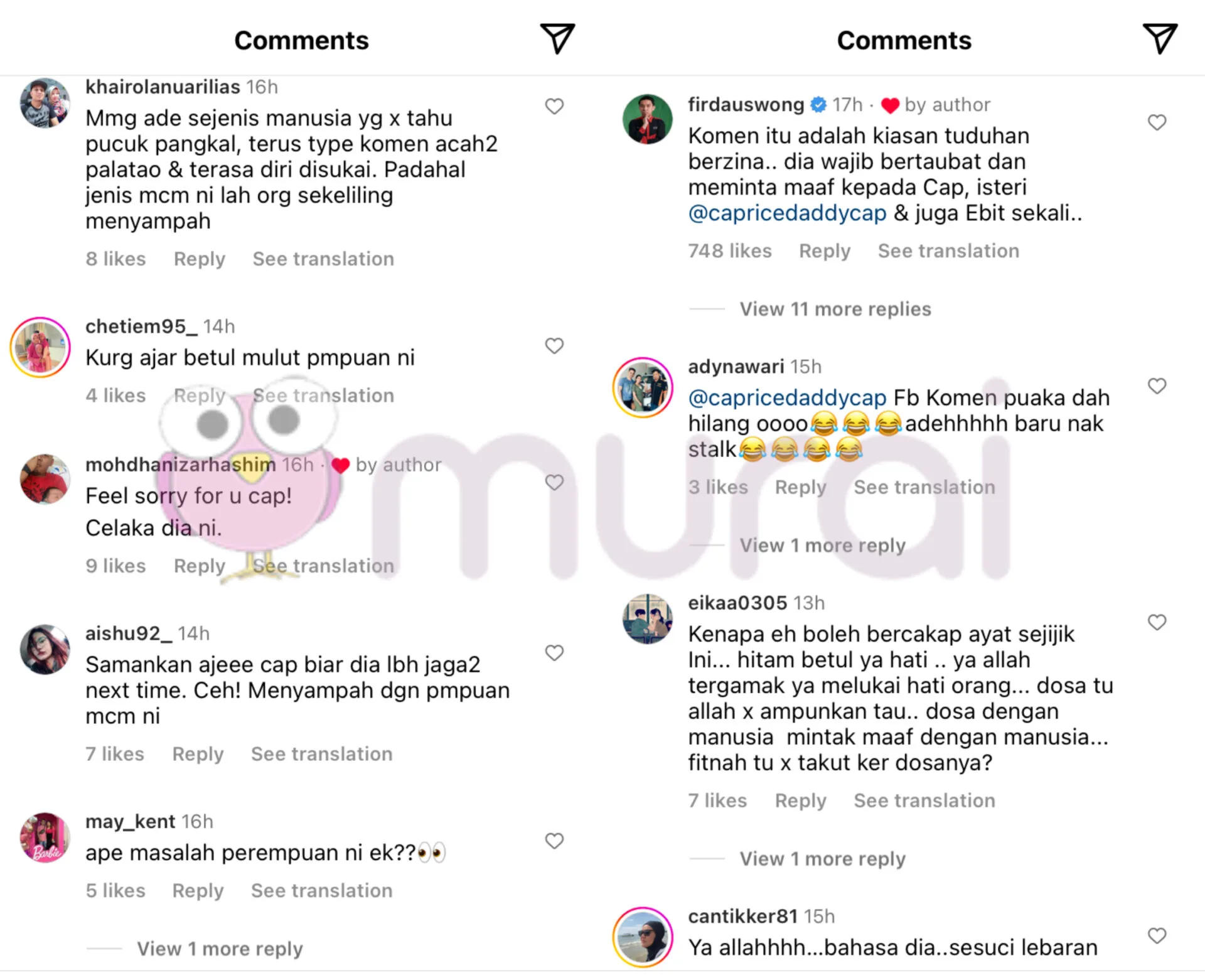
Task: Like chetiem95_'s comment with heart icon
Action: click(x=554, y=346)
